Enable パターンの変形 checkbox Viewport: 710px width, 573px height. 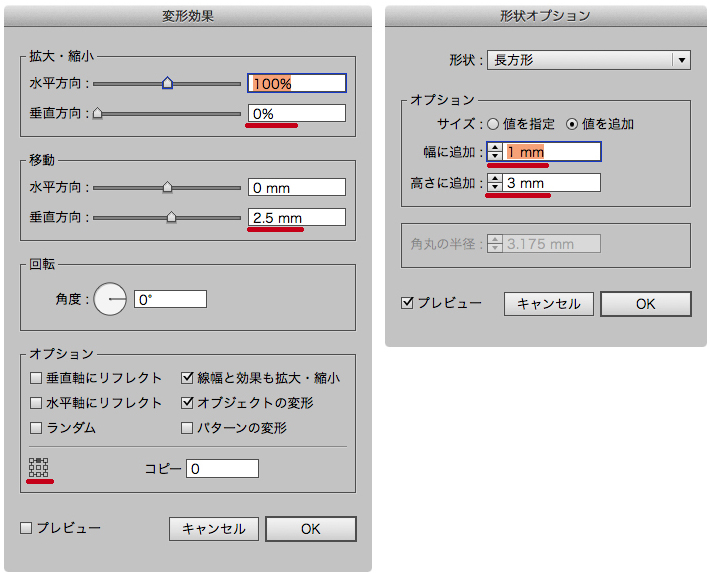tap(187, 428)
